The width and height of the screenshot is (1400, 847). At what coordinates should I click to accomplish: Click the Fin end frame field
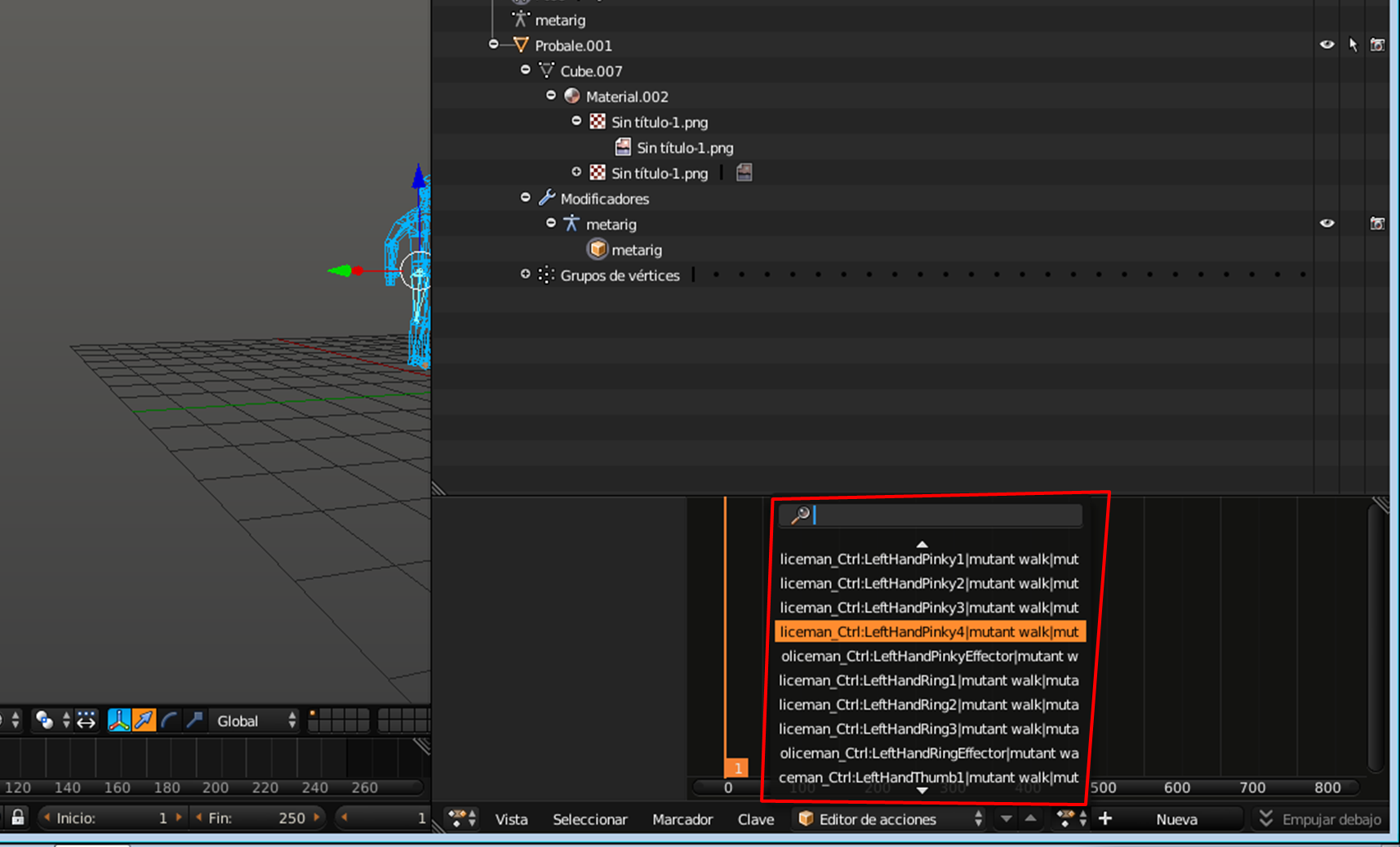tap(259, 817)
